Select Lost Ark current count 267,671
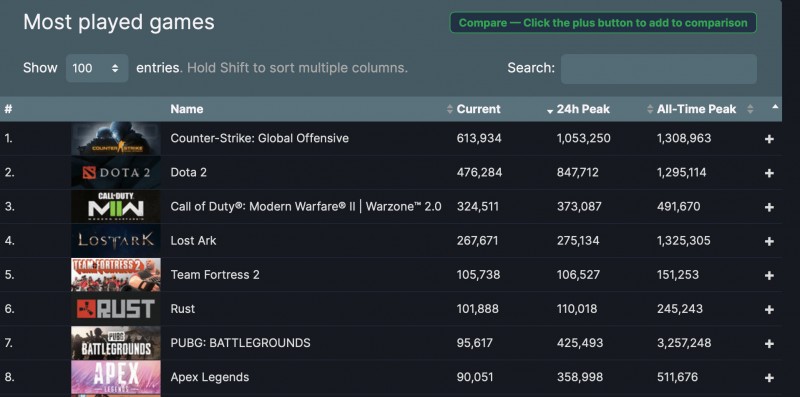 477,240
